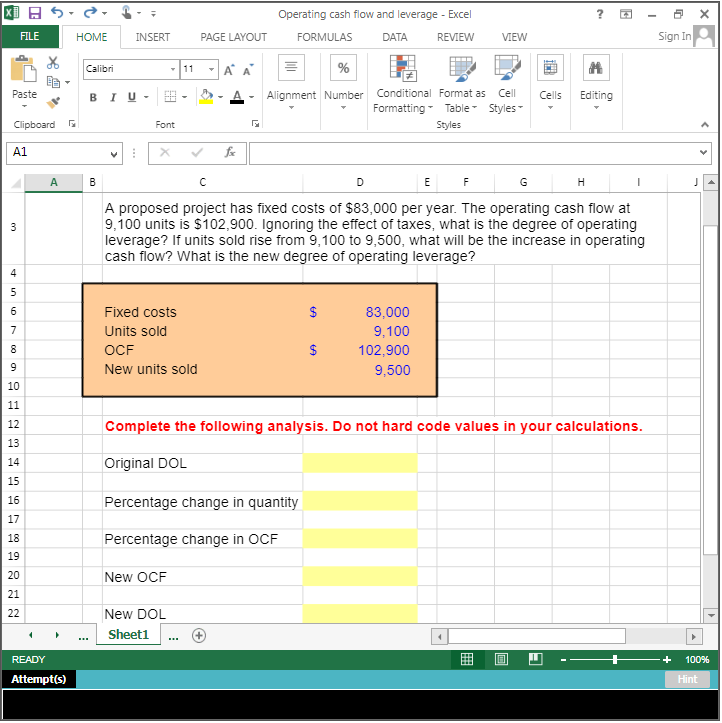
Task: Click the Paste clipboard icon
Action: pyautogui.click(x=24, y=69)
